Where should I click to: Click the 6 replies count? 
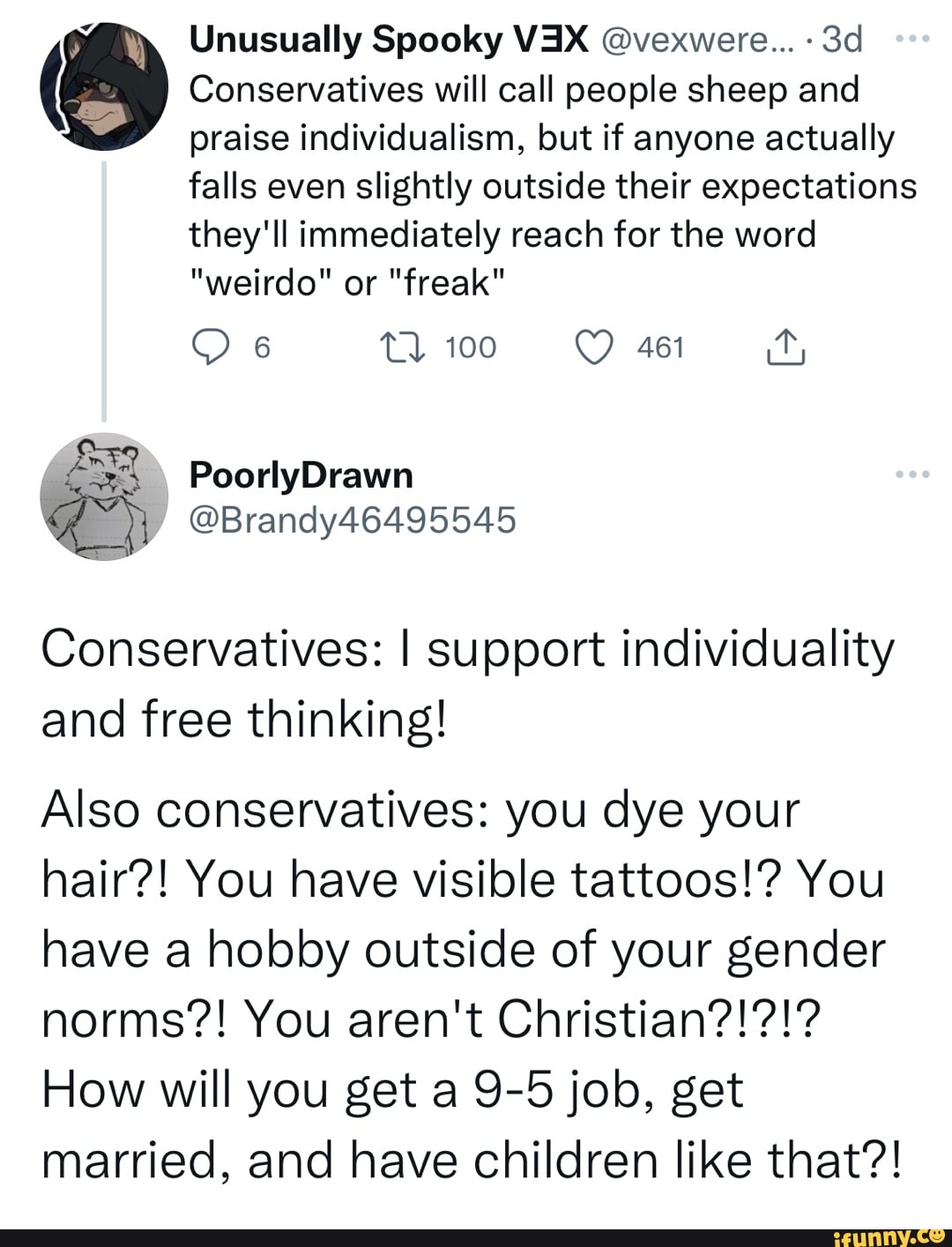click(x=262, y=347)
